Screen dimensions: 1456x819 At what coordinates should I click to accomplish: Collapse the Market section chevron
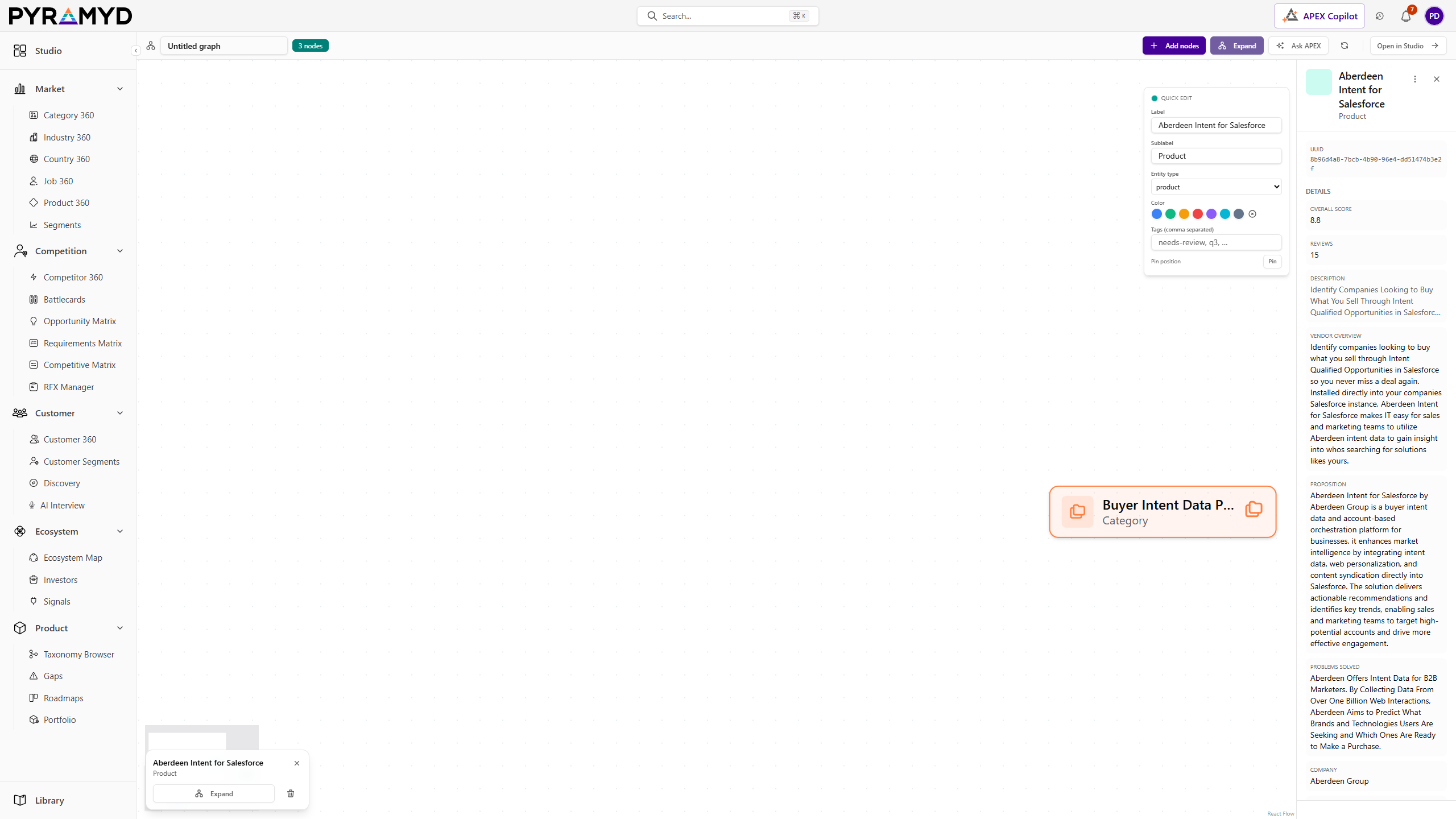pyautogui.click(x=120, y=89)
